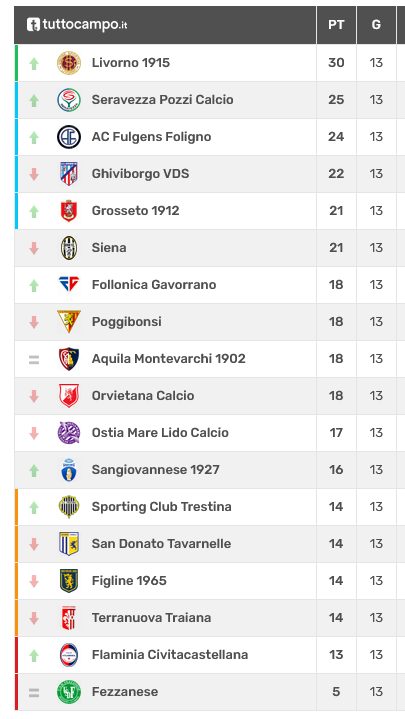
Task: Click the Ostia Mare Lido Calcio crest
Action: (69, 433)
